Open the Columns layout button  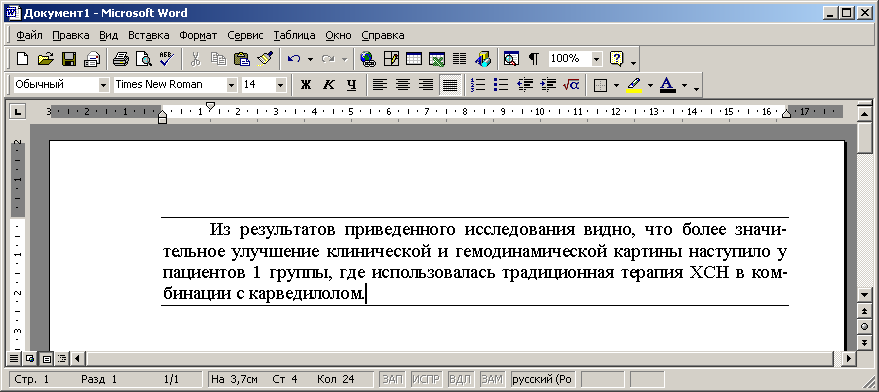point(460,58)
